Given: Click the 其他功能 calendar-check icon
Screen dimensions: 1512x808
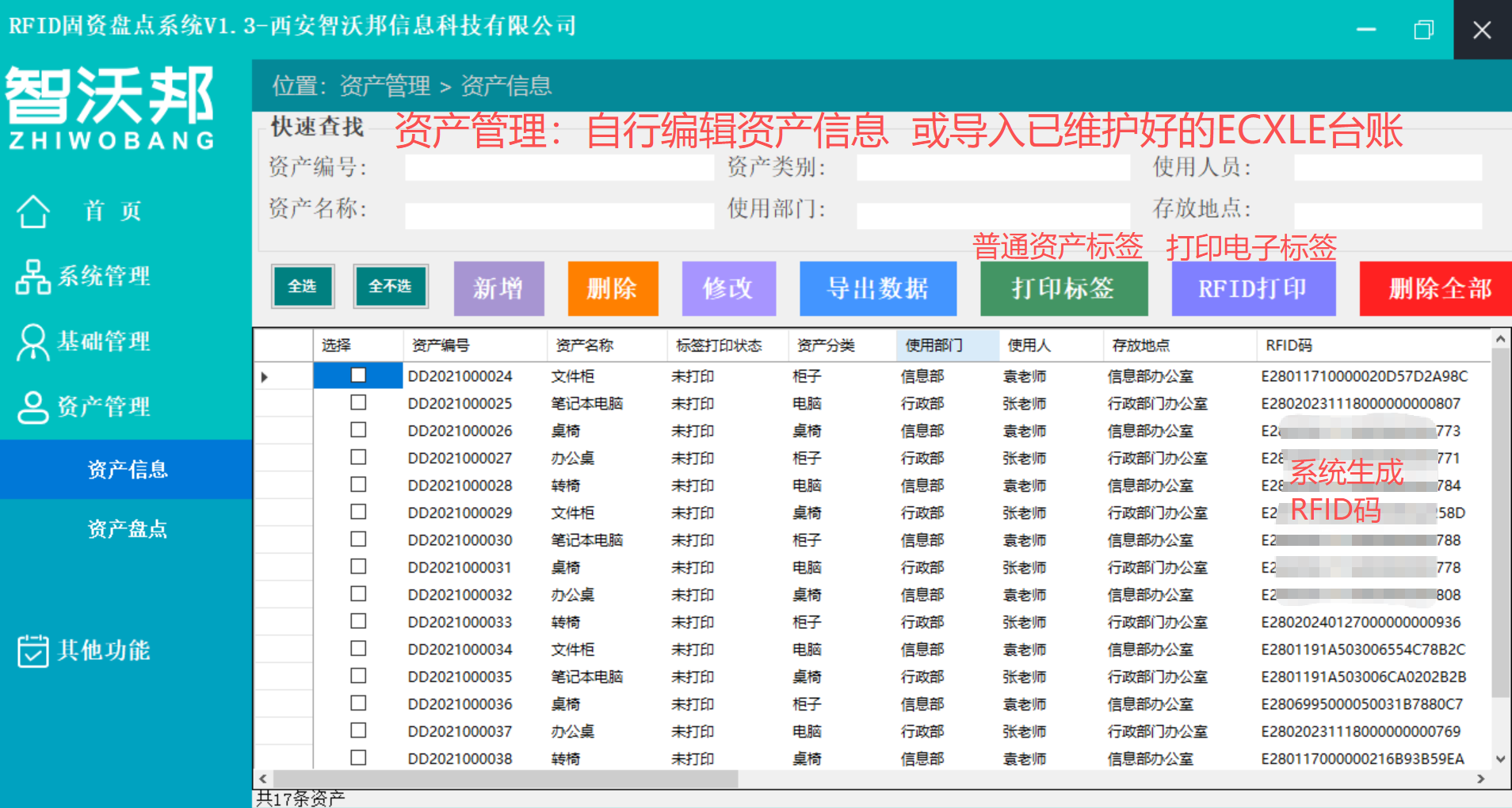Looking at the screenshot, I should 33,650.
